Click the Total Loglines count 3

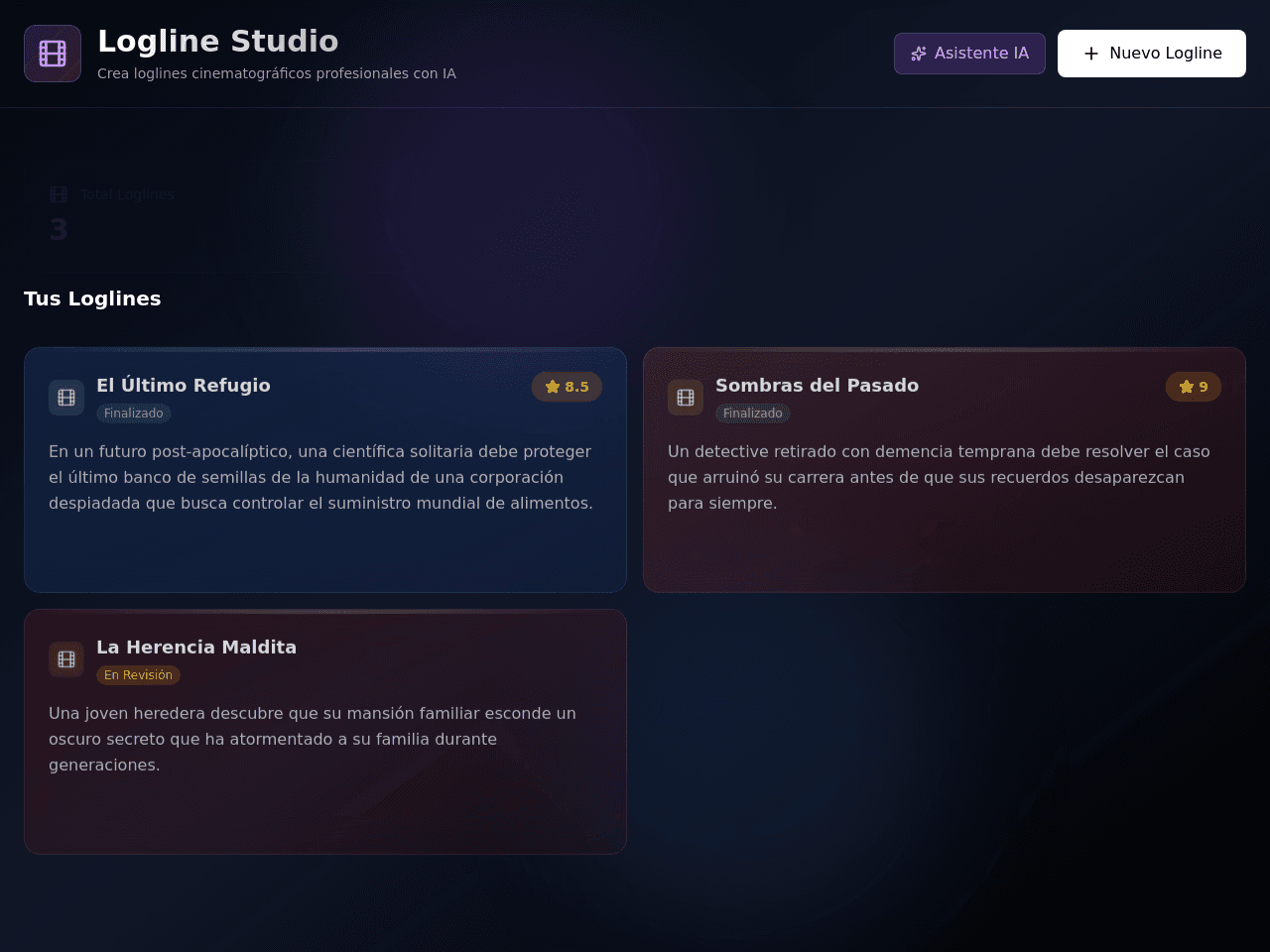pyautogui.click(x=59, y=230)
